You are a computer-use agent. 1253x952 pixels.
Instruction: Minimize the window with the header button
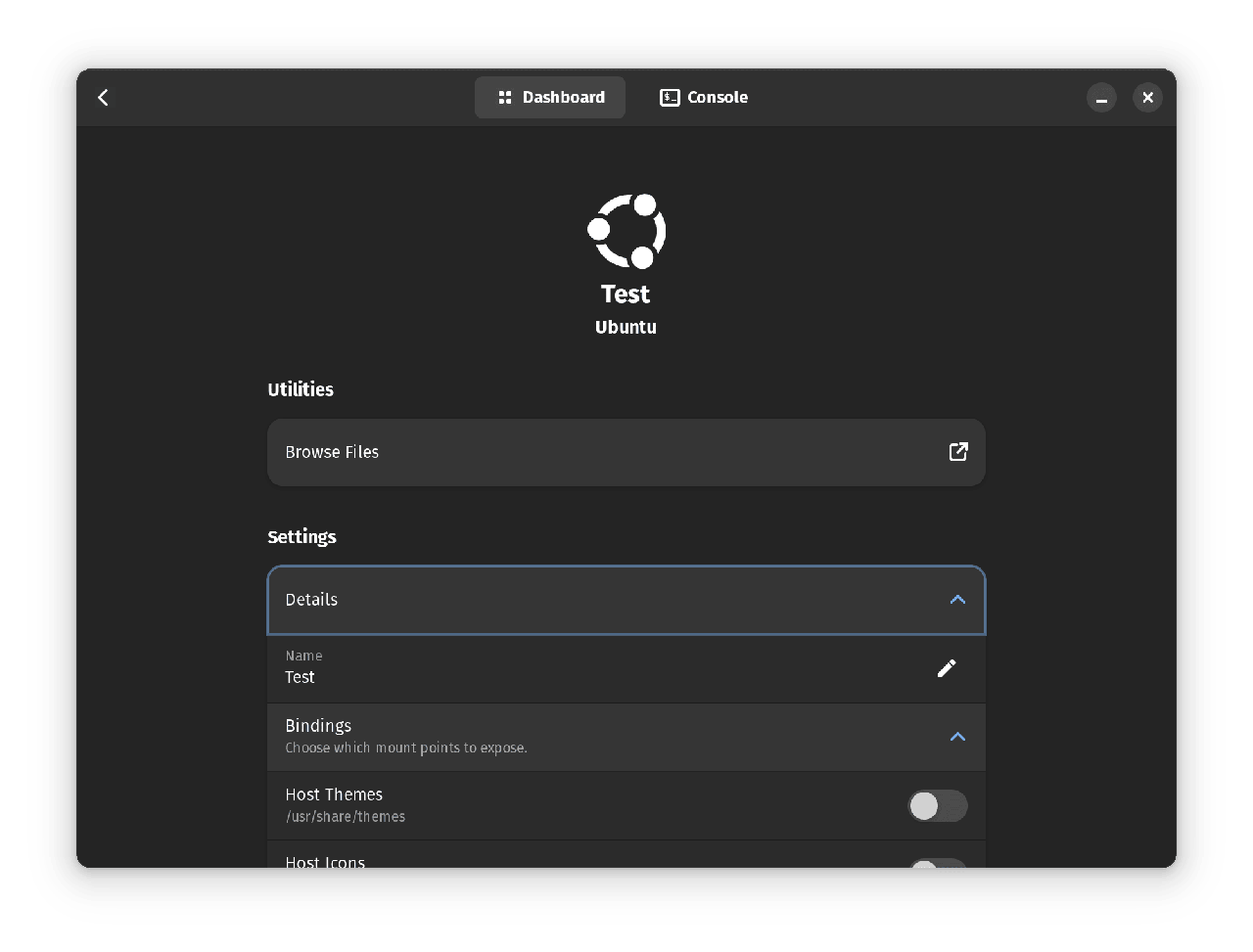click(x=1101, y=98)
